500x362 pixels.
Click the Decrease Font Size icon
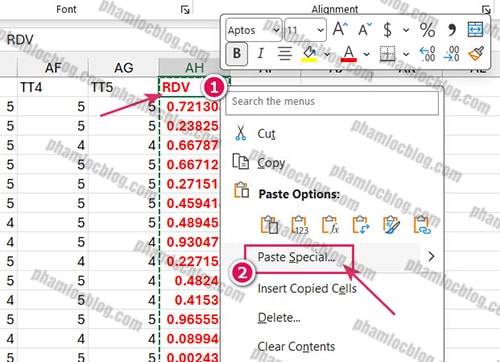(365, 29)
